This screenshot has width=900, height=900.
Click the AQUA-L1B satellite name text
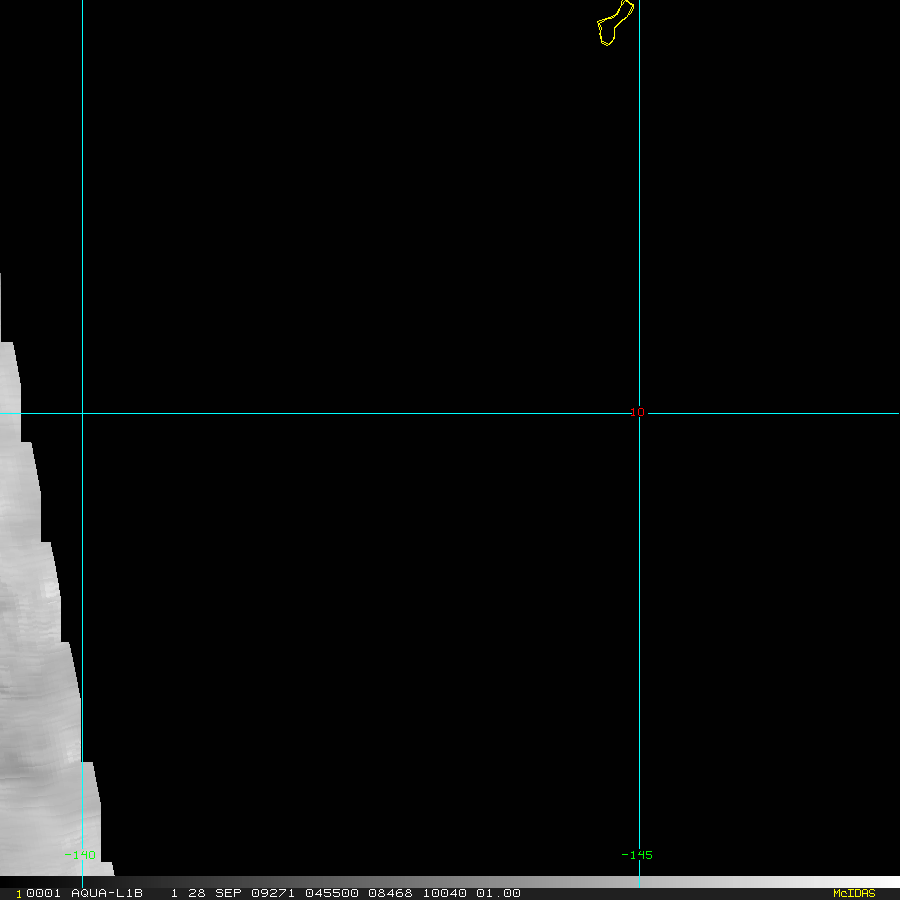pos(107,893)
